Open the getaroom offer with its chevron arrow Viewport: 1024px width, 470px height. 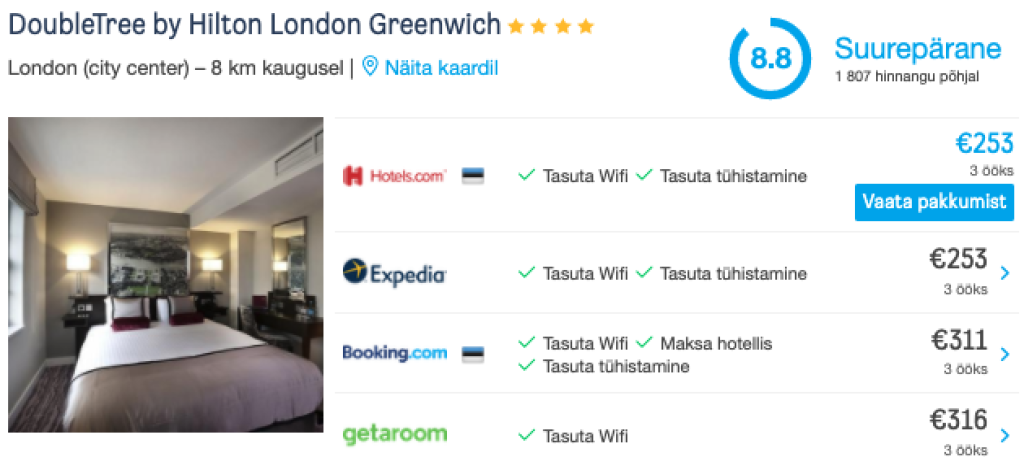(x=1004, y=435)
